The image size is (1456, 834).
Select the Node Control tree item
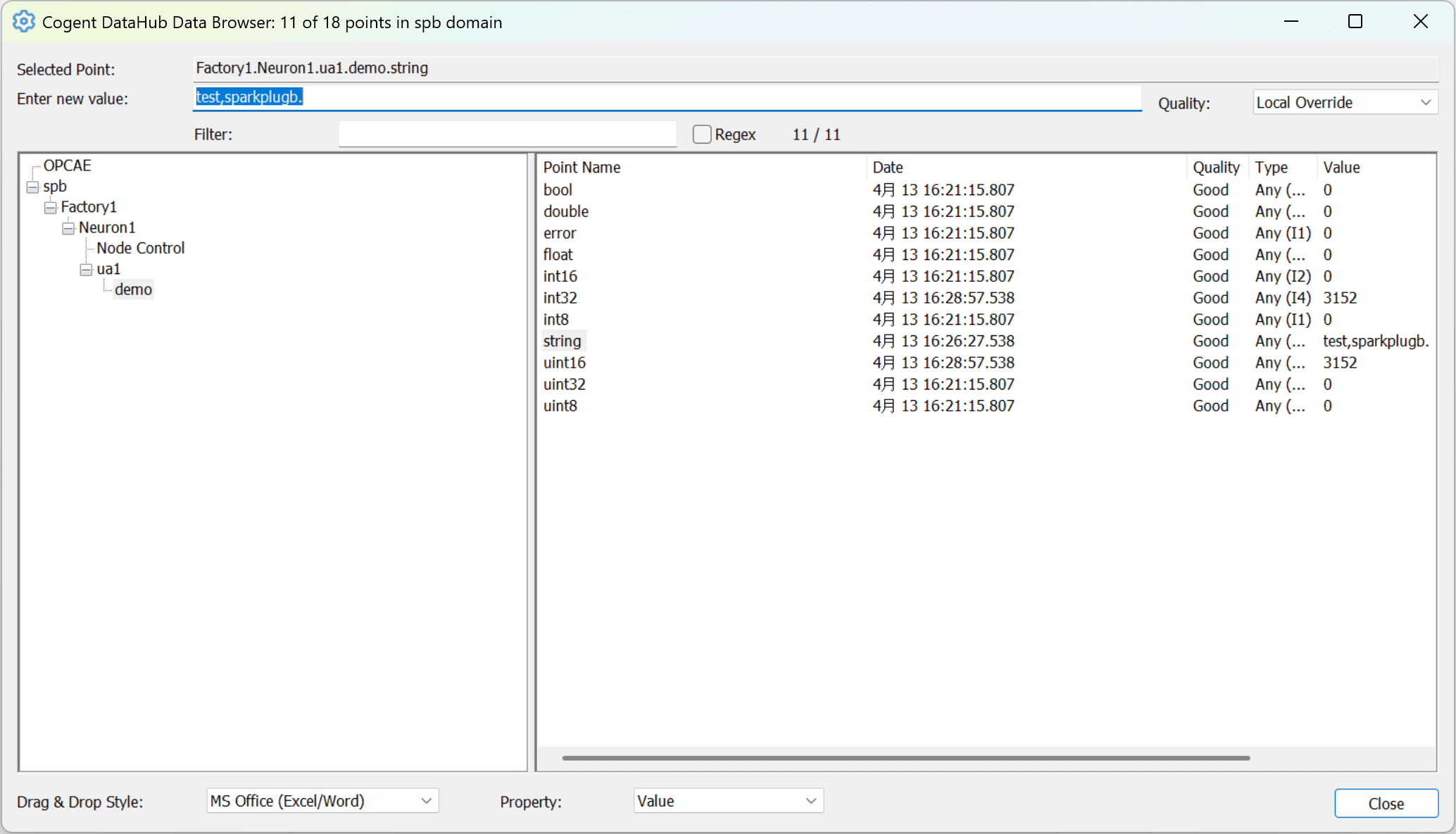click(140, 248)
